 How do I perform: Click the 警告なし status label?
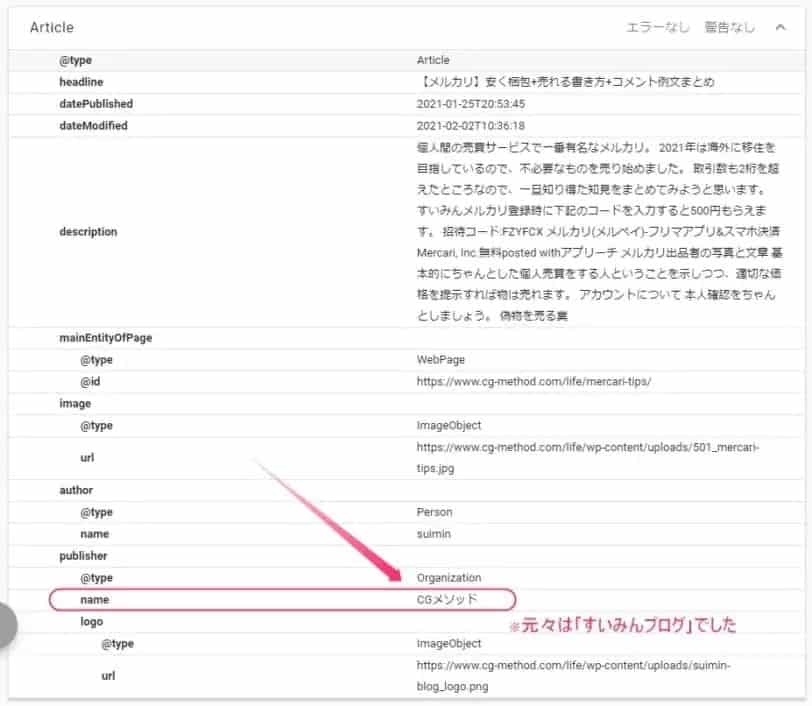[x=729, y=27]
